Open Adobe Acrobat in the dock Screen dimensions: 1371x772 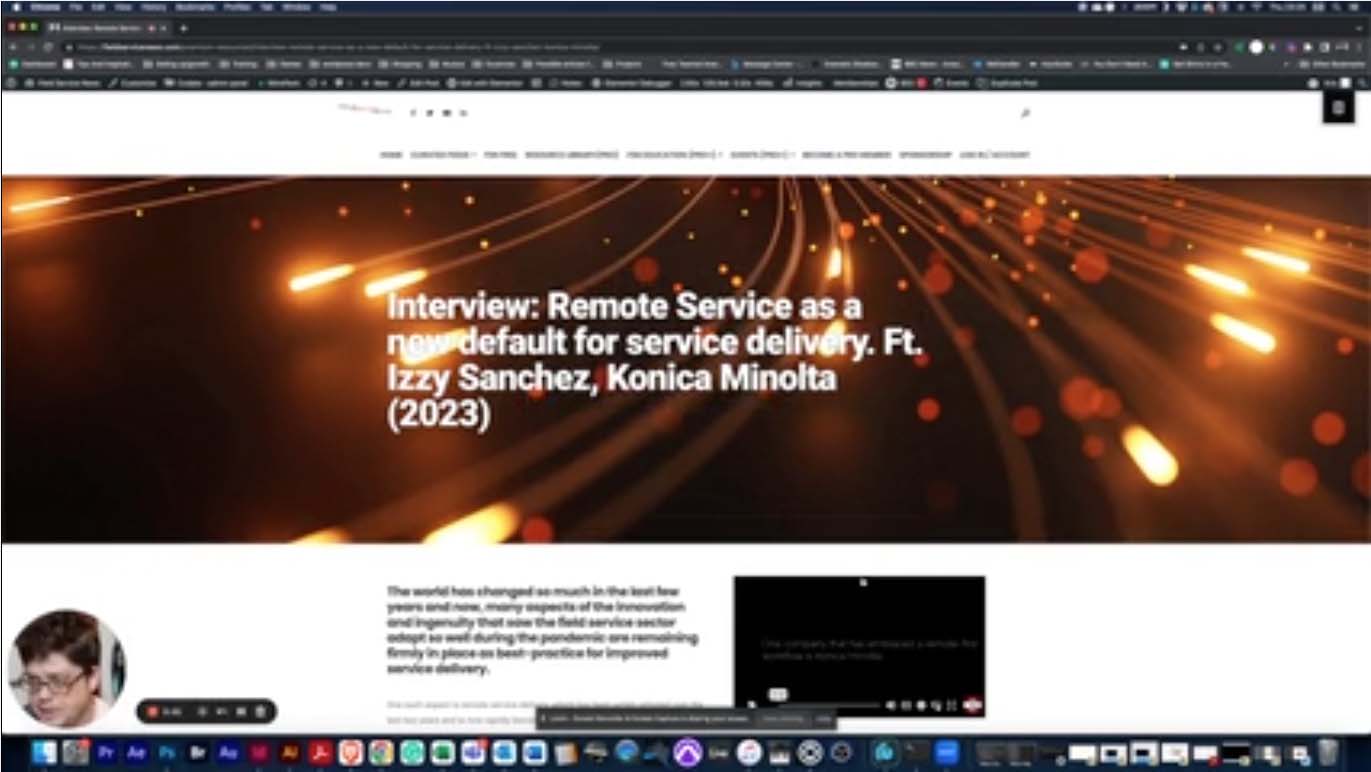coord(321,752)
